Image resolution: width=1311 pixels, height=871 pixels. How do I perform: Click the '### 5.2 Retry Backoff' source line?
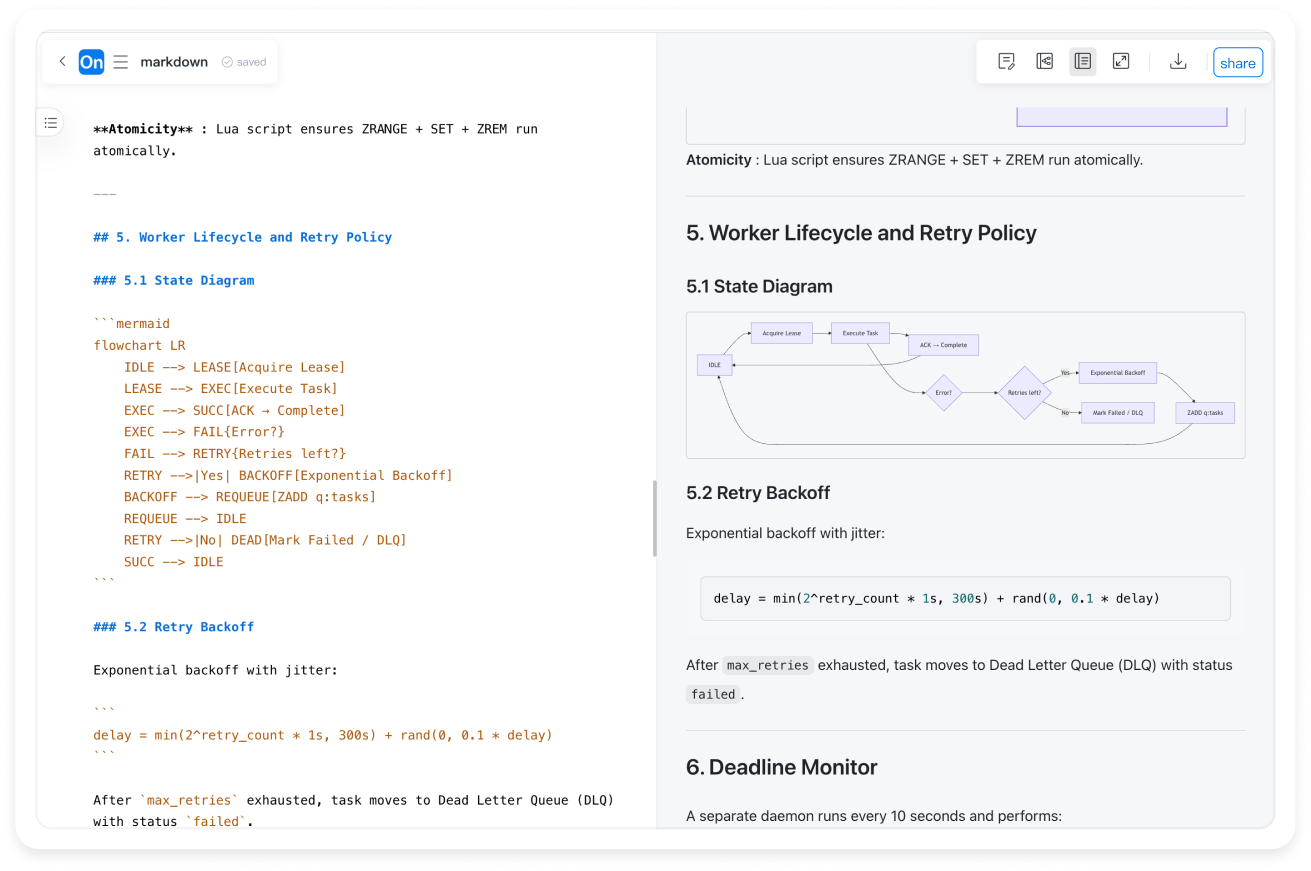click(174, 627)
